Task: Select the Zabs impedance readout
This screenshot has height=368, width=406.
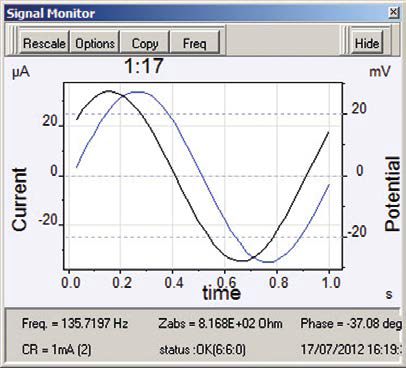Action: [x=220, y=323]
